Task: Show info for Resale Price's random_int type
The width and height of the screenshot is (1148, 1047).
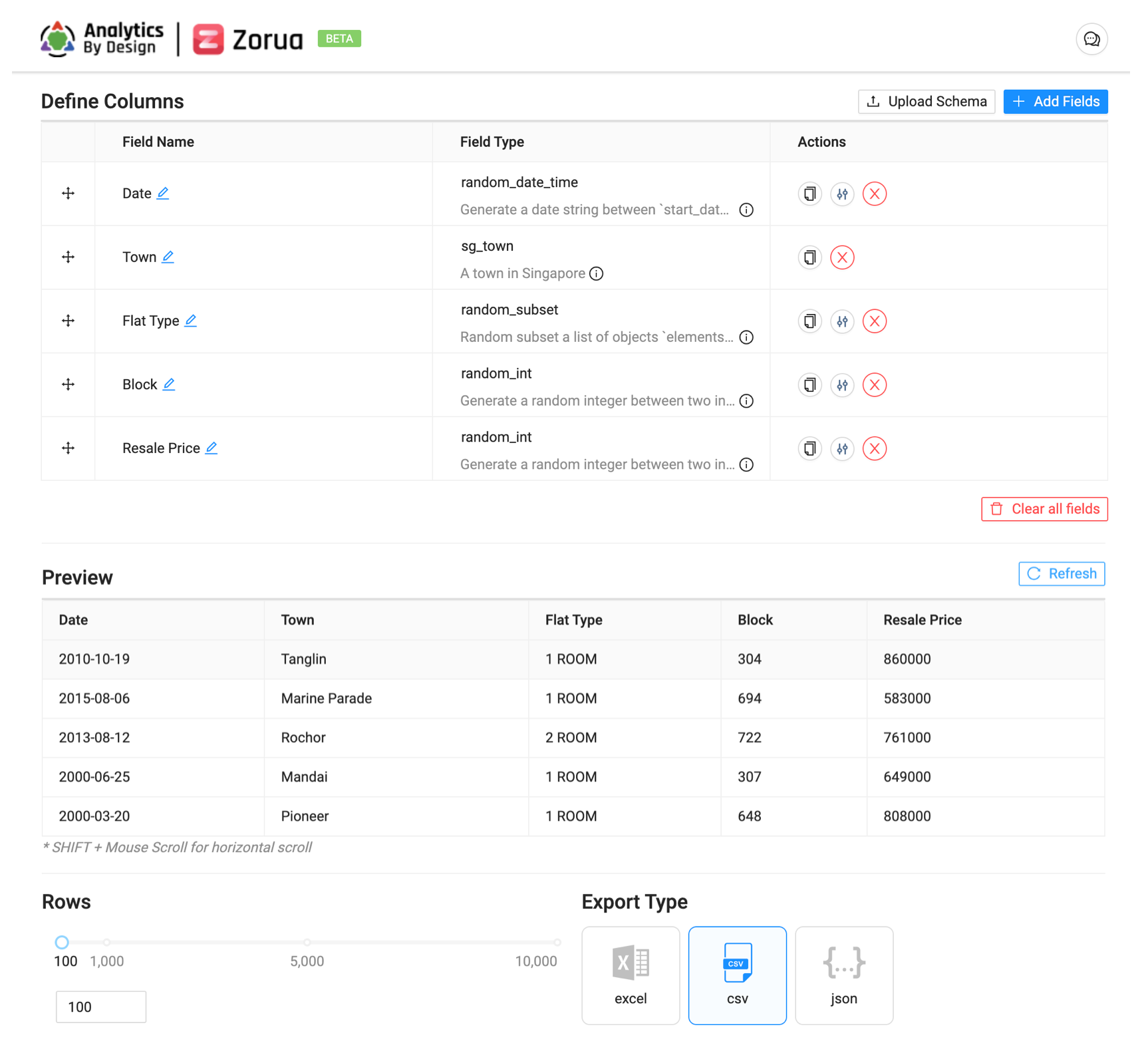Action: click(746, 465)
